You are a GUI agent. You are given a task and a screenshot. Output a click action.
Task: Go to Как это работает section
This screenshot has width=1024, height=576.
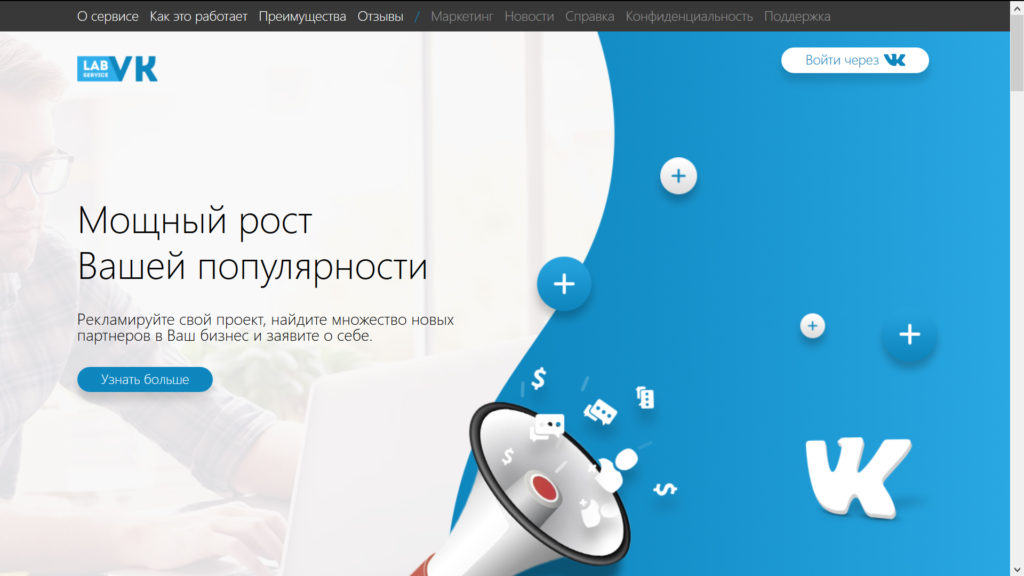pos(199,16)
